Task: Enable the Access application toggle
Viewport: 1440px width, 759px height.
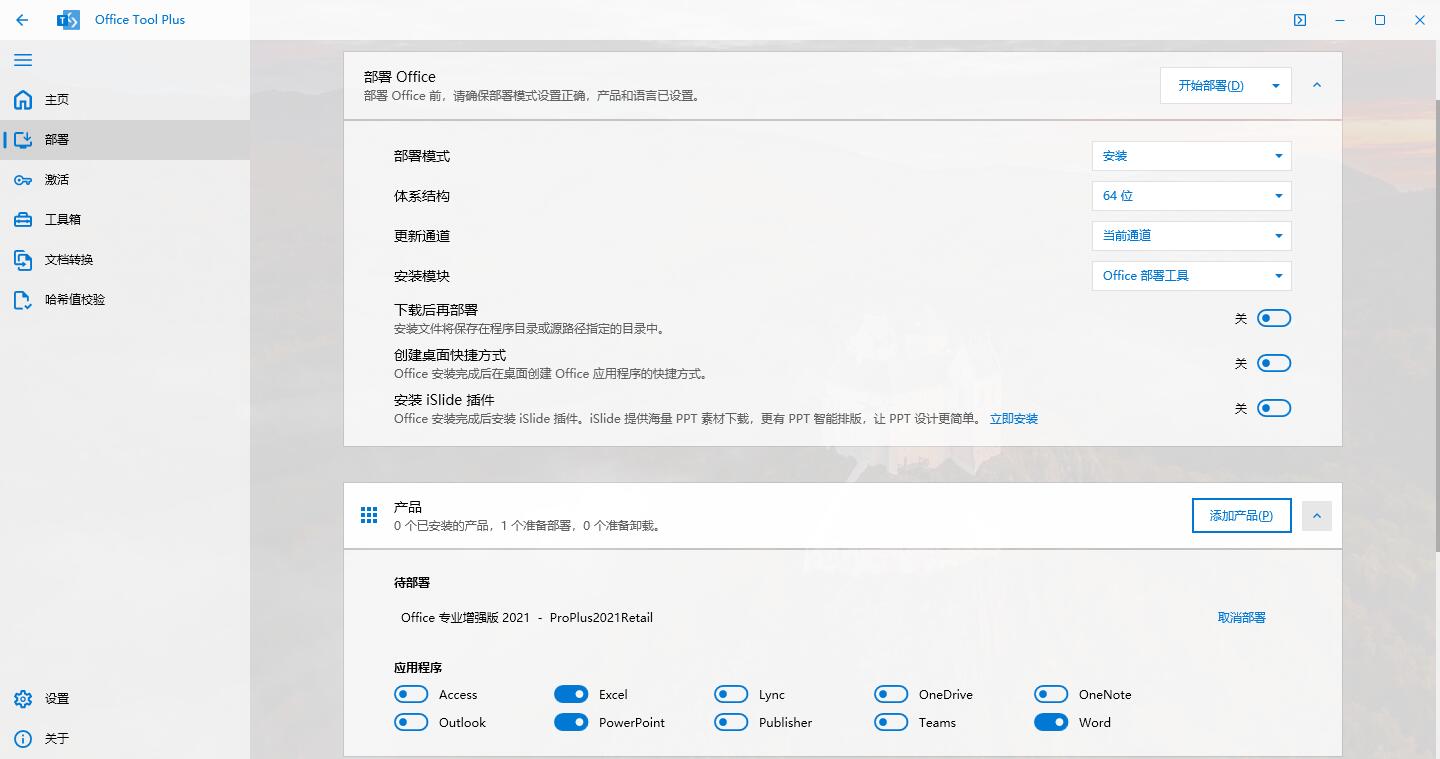Action: point(411,694)
